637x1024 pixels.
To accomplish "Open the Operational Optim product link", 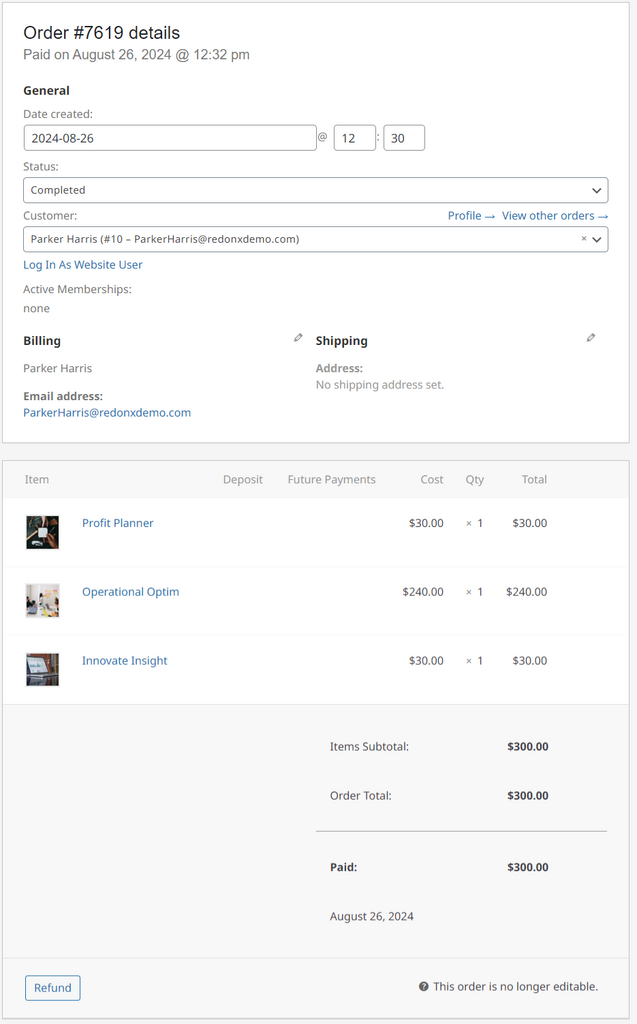I will [x=130, y=592].
